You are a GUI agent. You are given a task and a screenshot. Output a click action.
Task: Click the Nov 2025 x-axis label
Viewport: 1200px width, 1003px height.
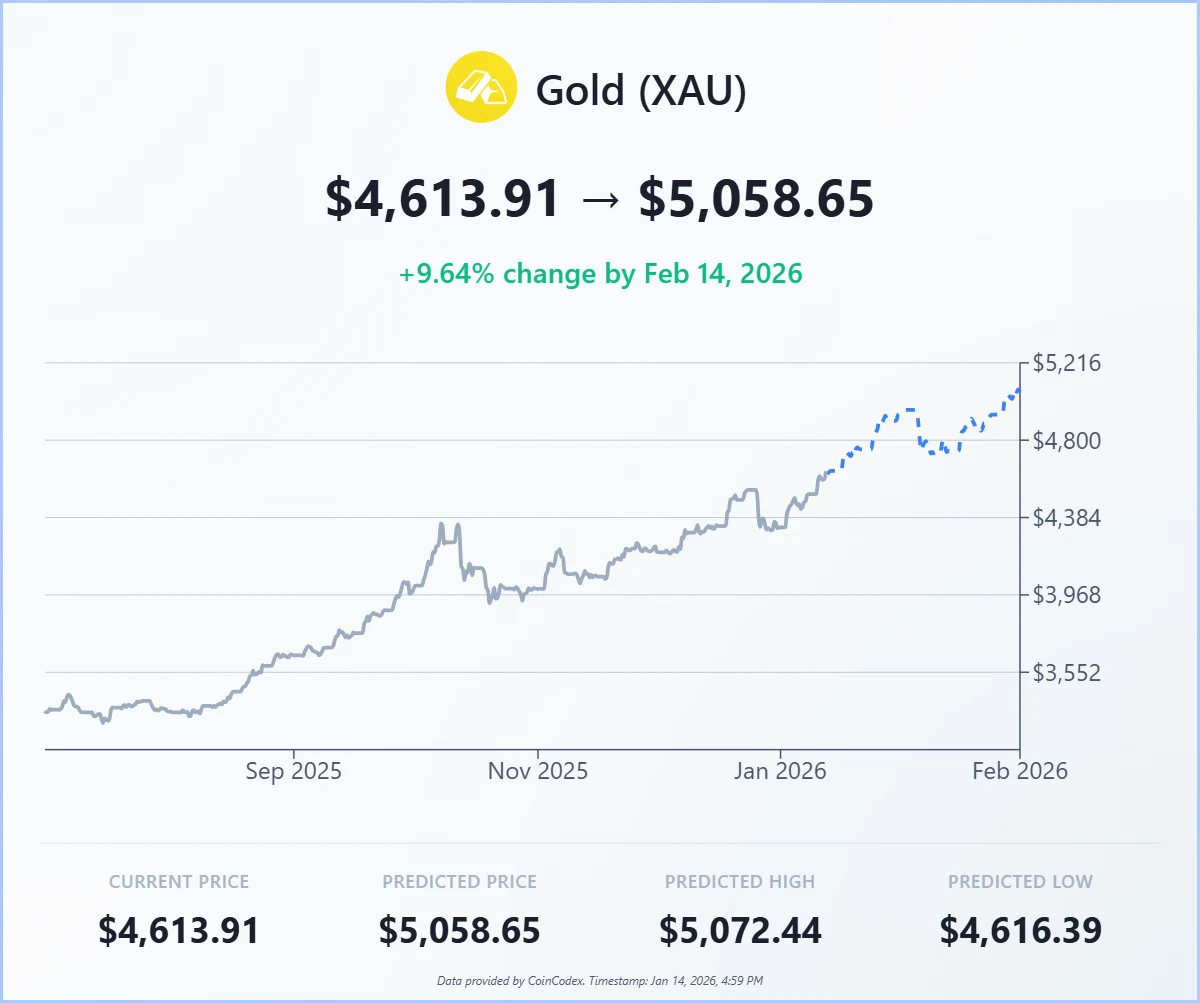pos(538,772)
